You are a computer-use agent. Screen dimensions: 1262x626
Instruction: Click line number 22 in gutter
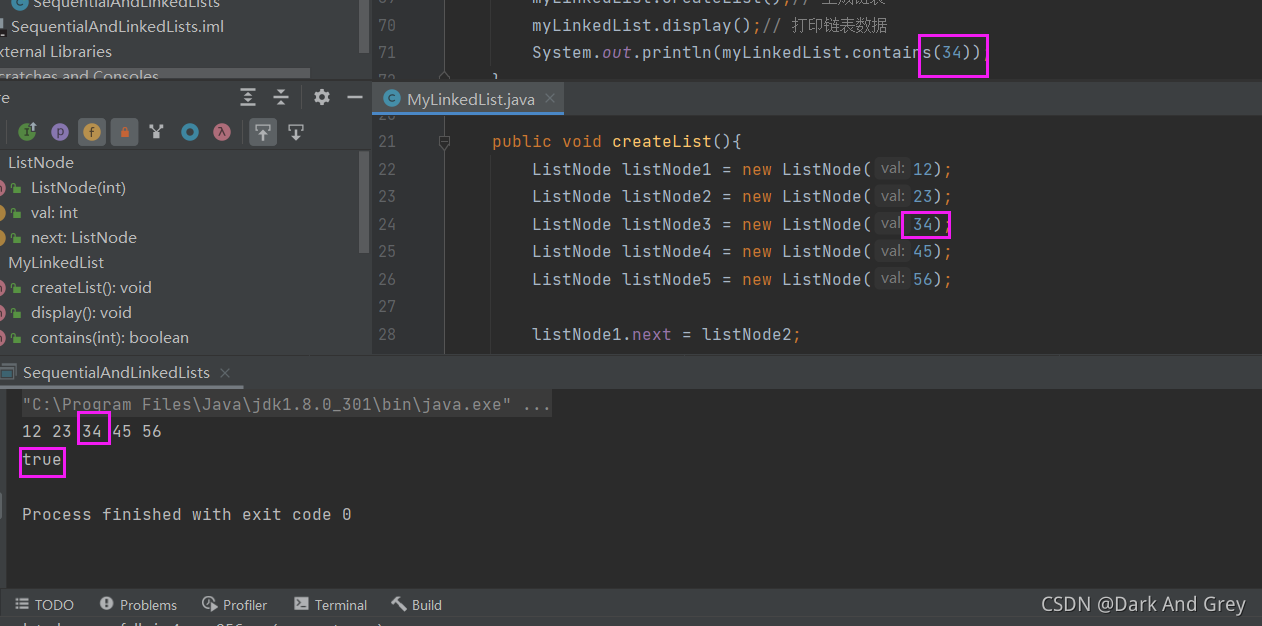pos(387,169)
